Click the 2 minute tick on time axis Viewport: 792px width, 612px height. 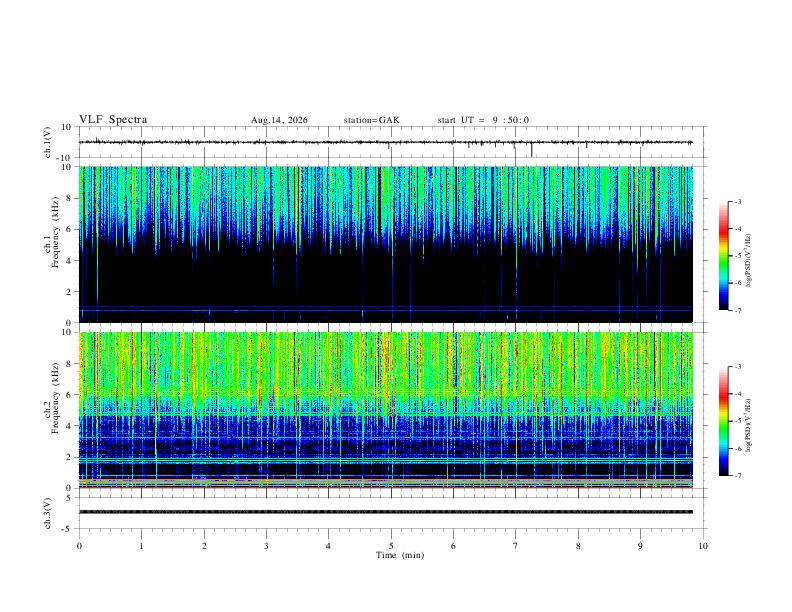pos(204,546)
